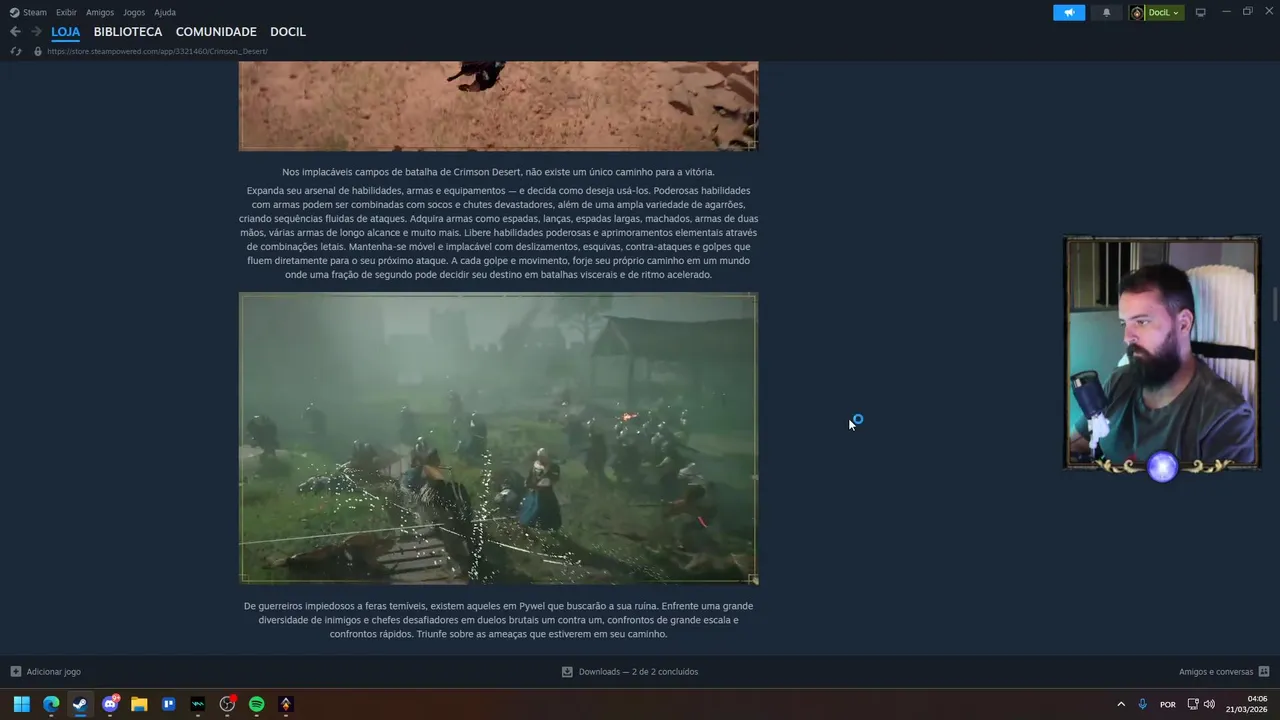The height and width of the screenshot is (720, 1280).
Task: Go to the LOJA tab
Action: click(66, 32)
